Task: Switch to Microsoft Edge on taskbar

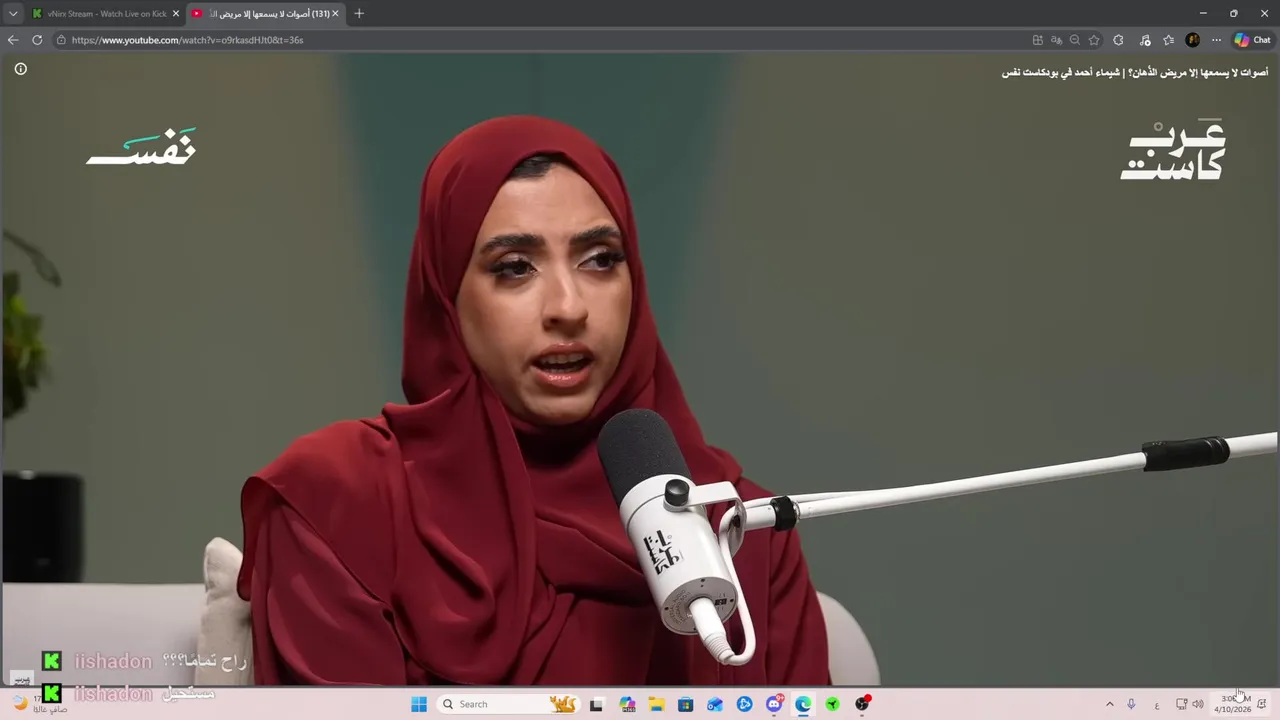Action: coord(803,704)
